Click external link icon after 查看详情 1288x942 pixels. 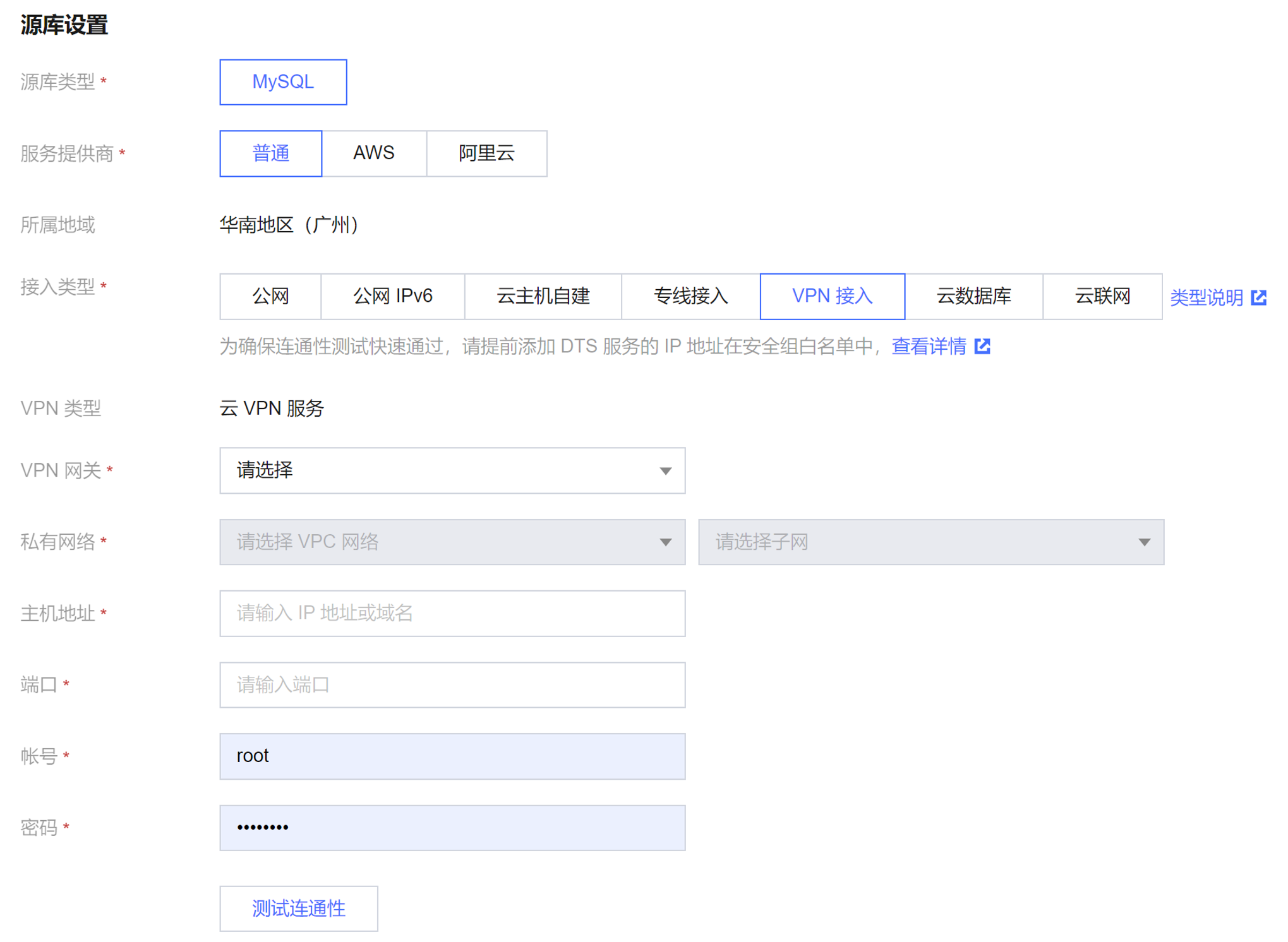tap(982, 346)
